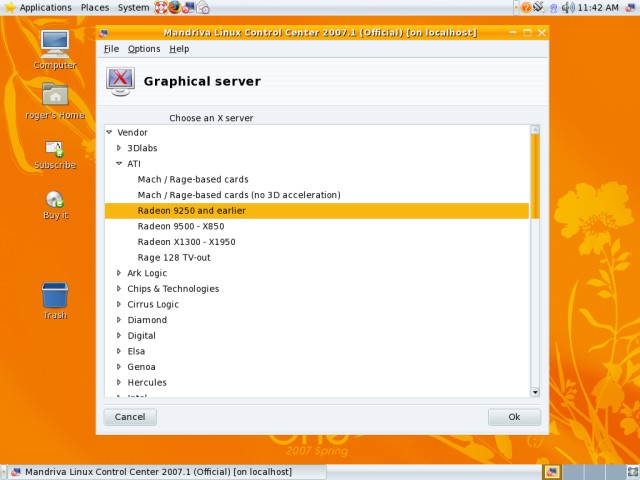
Task: Collapse the ATI vendor node
Action: point(119,163)
